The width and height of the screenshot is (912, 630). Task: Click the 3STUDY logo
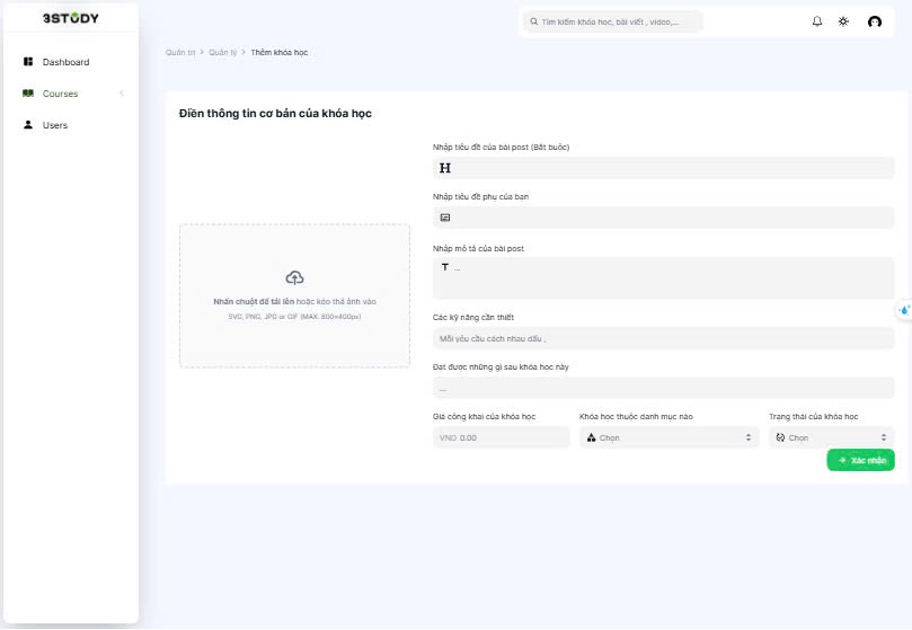(70, 18)
